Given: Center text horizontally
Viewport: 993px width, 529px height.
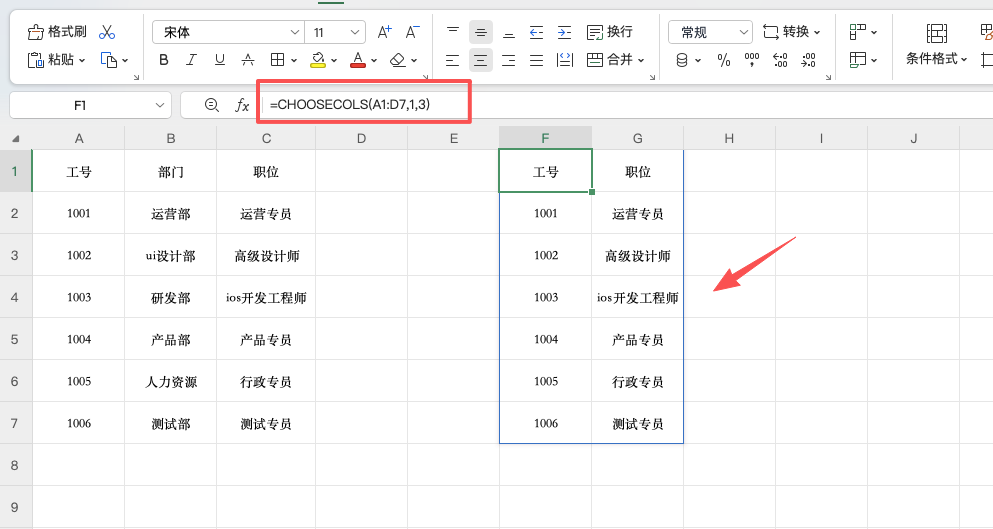Looking at the screenshot, I should (481, 60).
